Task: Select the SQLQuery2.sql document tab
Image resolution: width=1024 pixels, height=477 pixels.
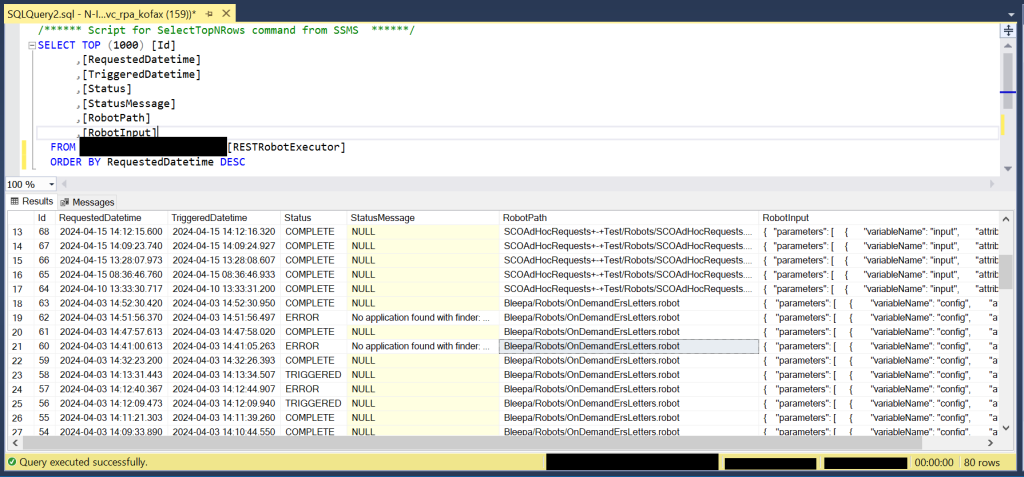Action: point(102,13)
